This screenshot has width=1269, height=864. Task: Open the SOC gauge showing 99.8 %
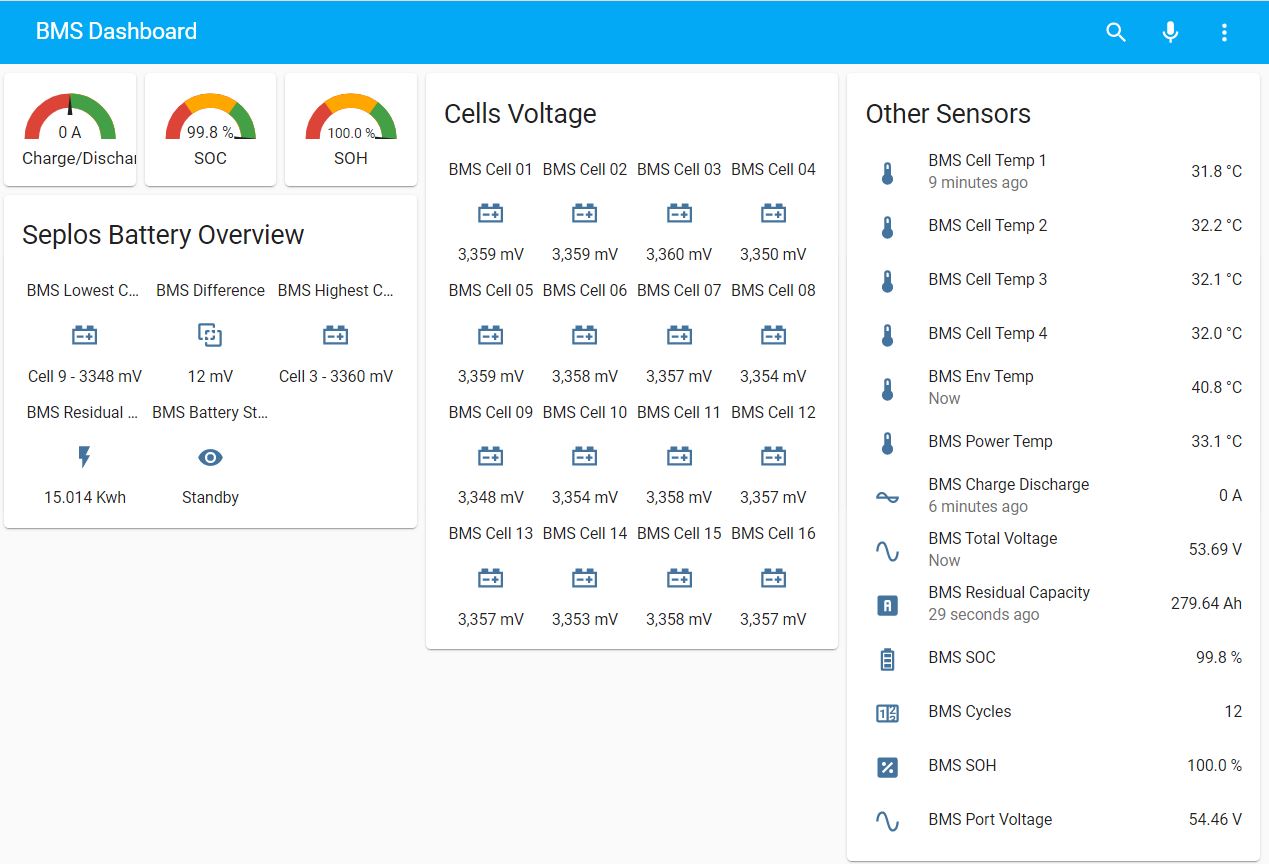pos(210,129)
